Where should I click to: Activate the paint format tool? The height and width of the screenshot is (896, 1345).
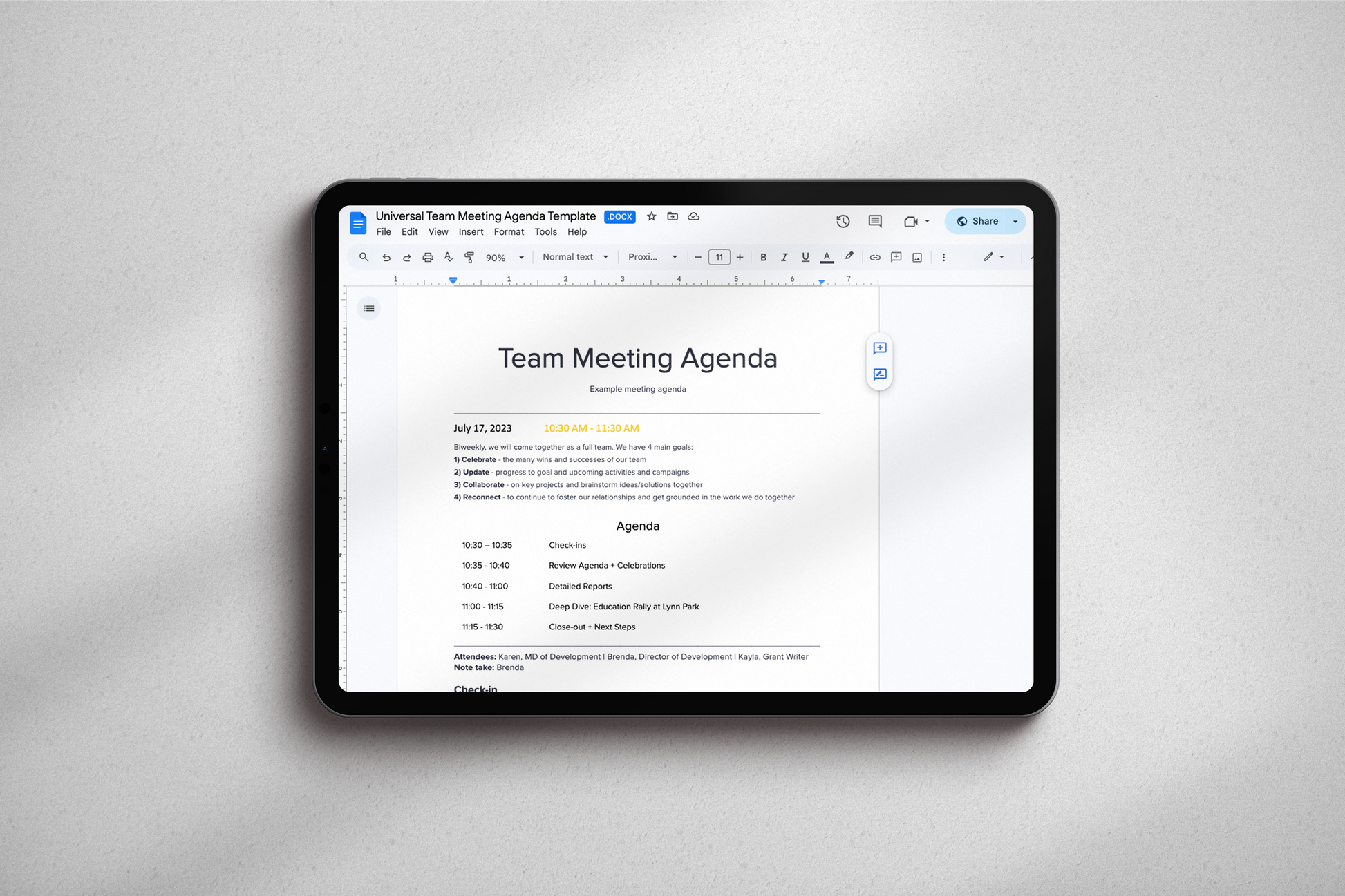coord(469,257)
